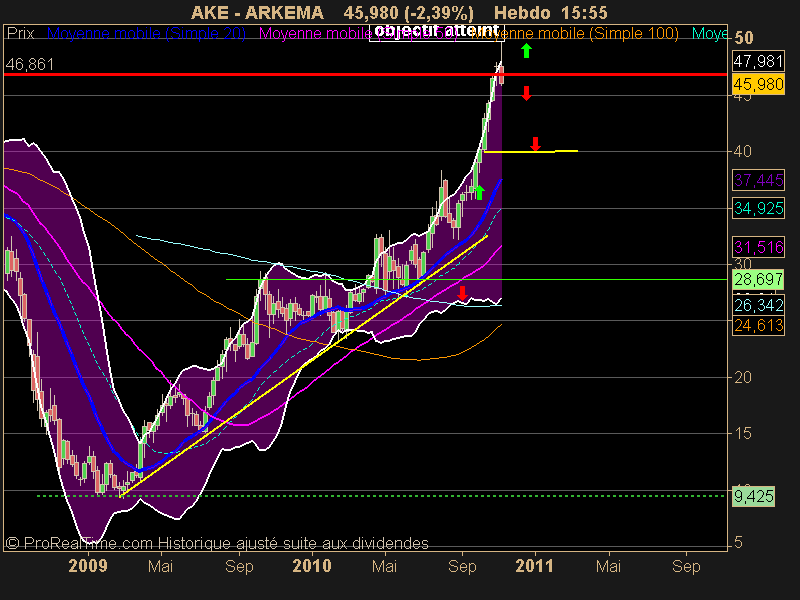Click the 26,342 value tag
This screenshot has width=800, height=600.
[x=758, y=305]
